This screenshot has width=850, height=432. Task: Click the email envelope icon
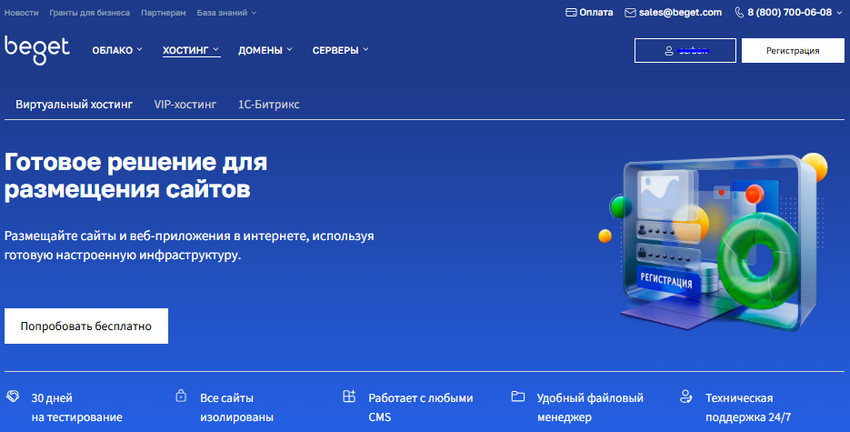pos(630,12)
